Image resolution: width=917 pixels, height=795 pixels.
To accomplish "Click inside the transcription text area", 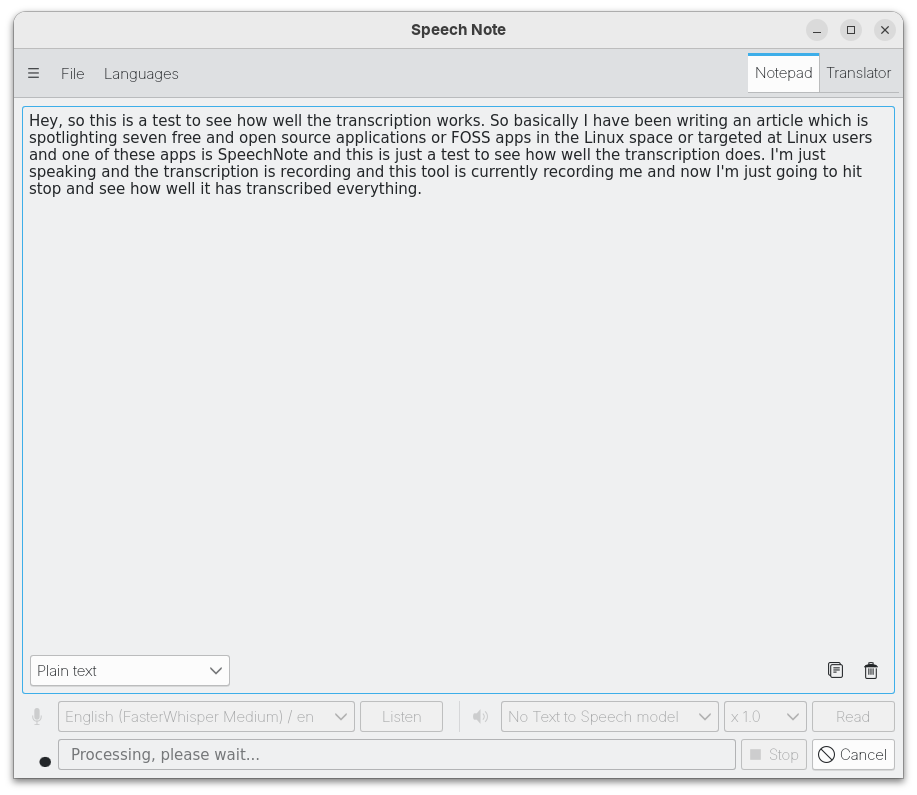I will coord(458,400).
